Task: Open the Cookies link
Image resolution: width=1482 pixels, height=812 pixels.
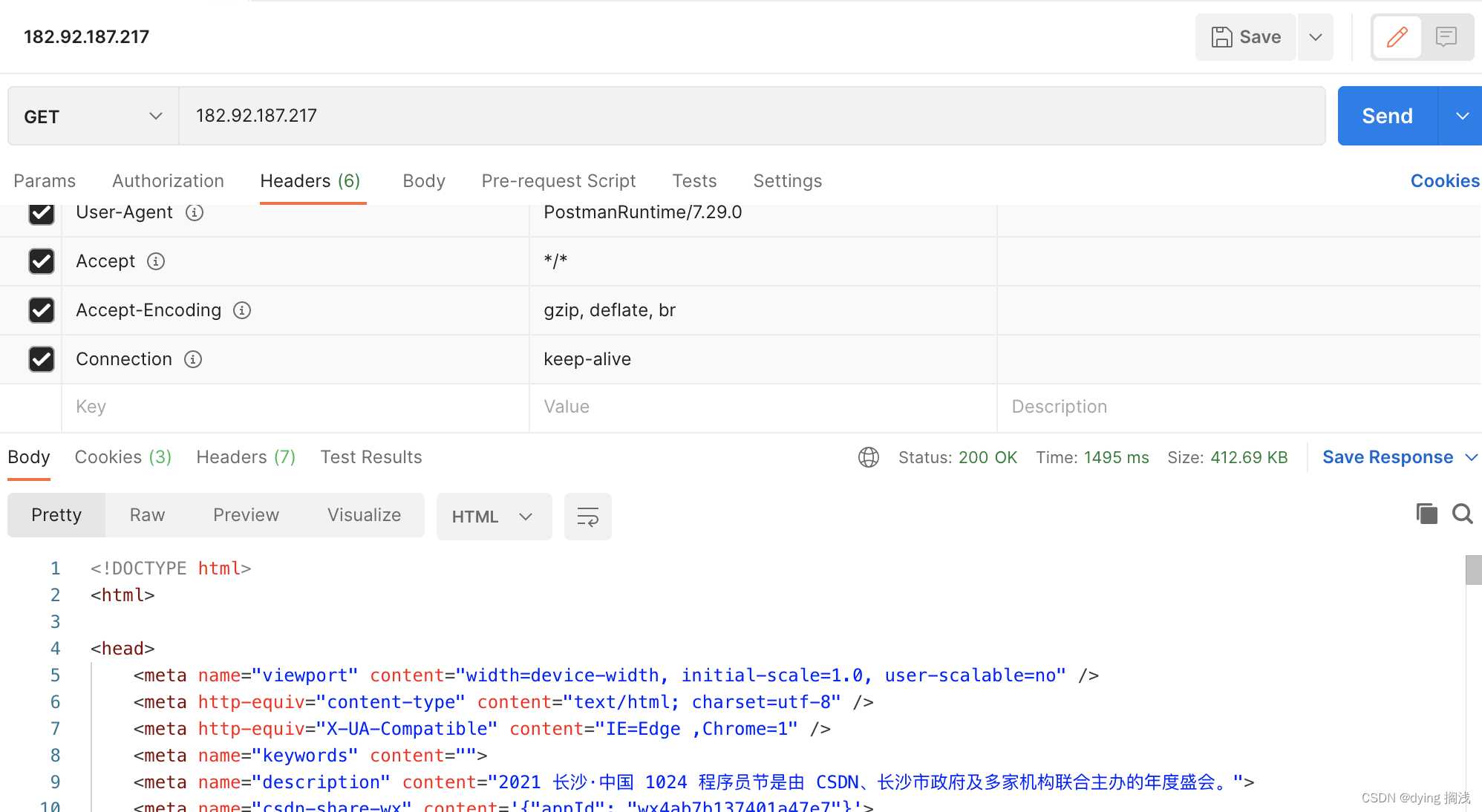Action: [x=1444, y=181]
